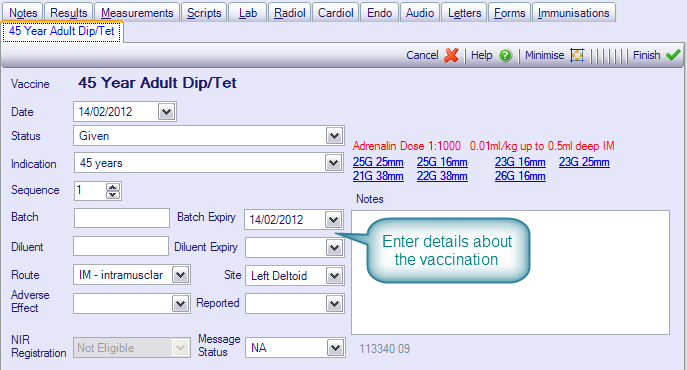Image resolution: width=687 pixels, height=370 pixels.
Task: Switch to the Immunisations tab
Action: pyautogui.click(x=574, y=13)
